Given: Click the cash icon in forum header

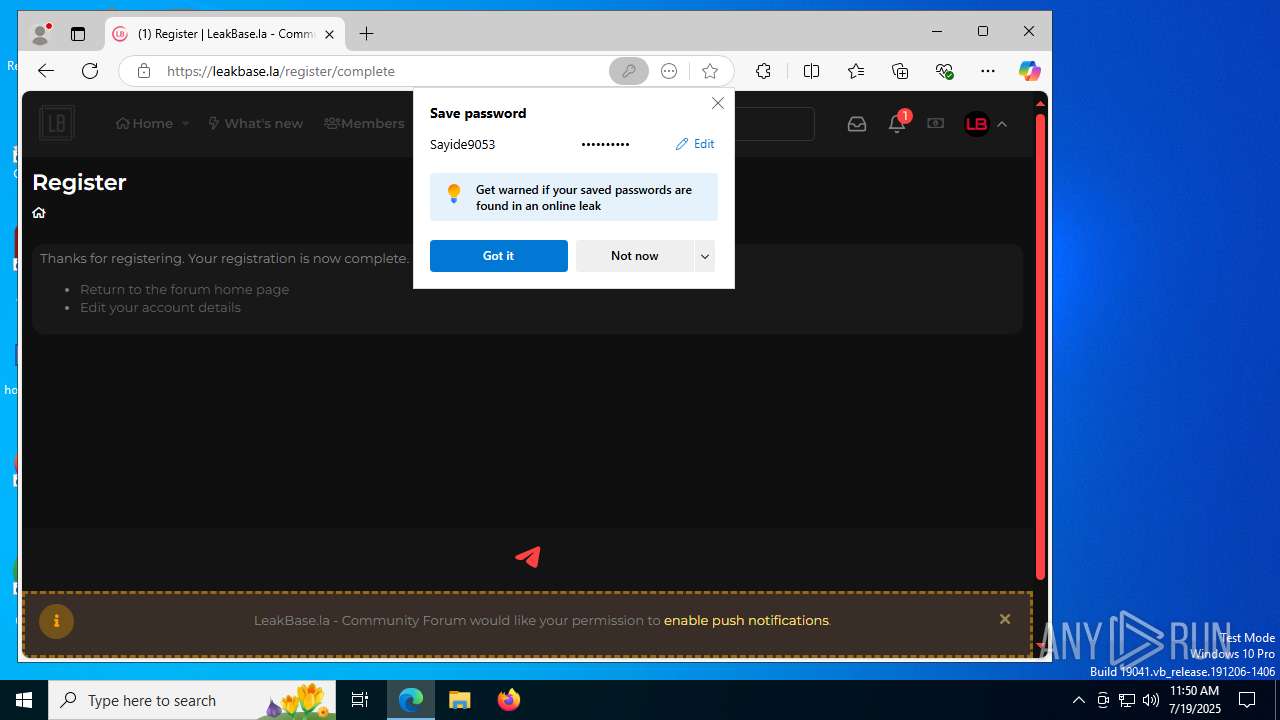Looking at the screenshot, I should click(x=936, y=124).
